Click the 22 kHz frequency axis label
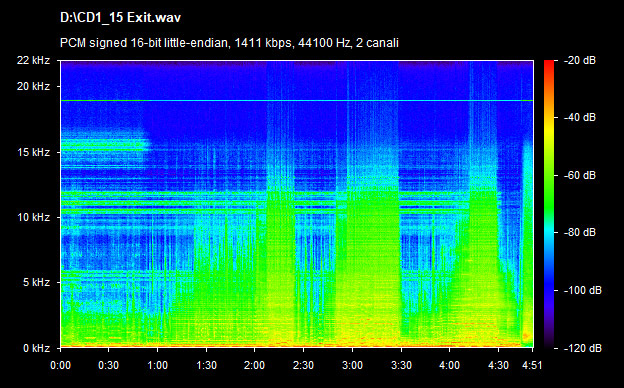This screenshot has width=624, height=388. click(x=33, y=60)
